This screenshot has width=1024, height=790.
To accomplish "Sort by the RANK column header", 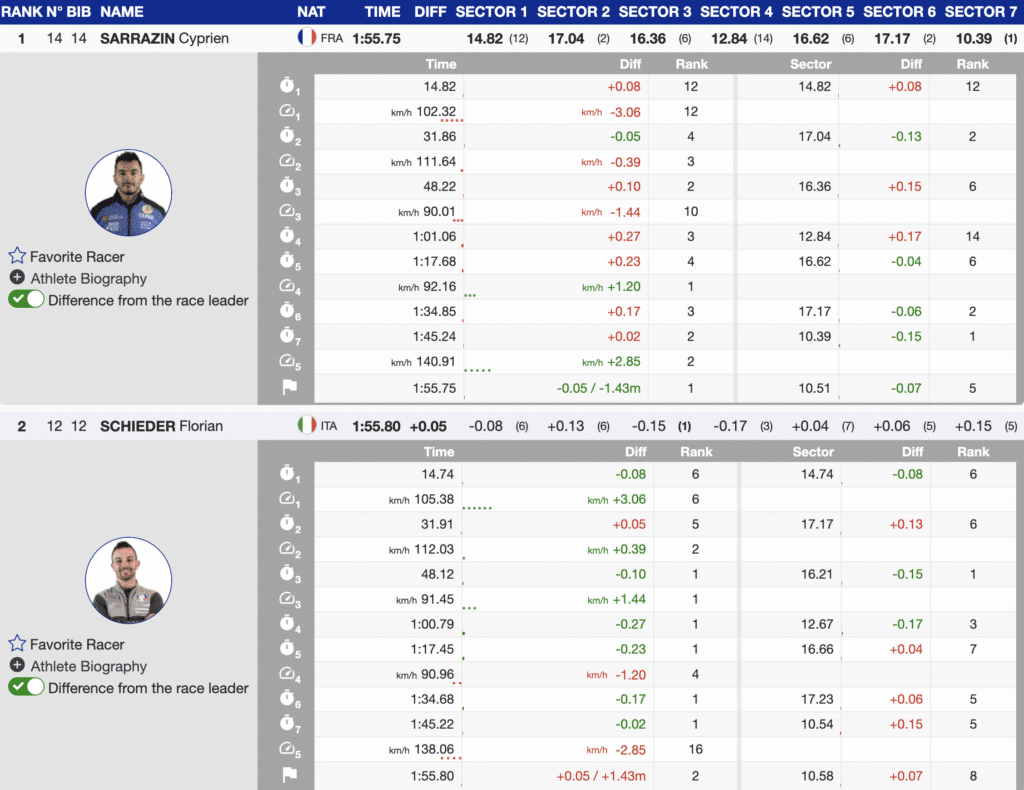I will pos(21,12).
